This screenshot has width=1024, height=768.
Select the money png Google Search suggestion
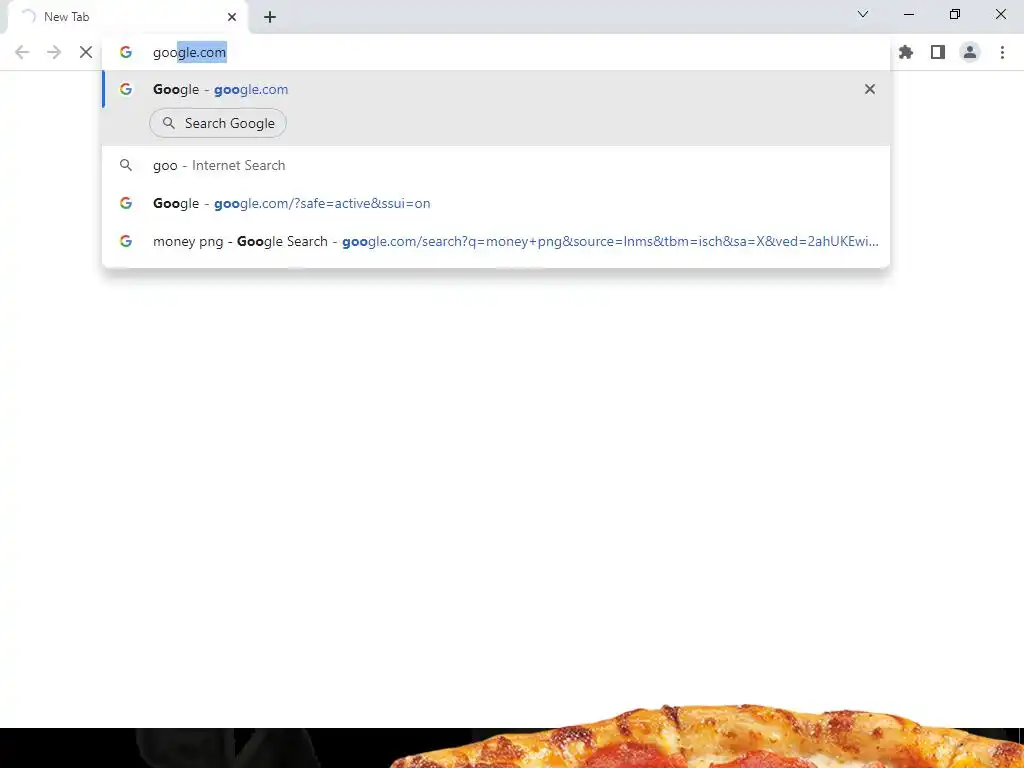pyautogui.click(x=496, y=241)
